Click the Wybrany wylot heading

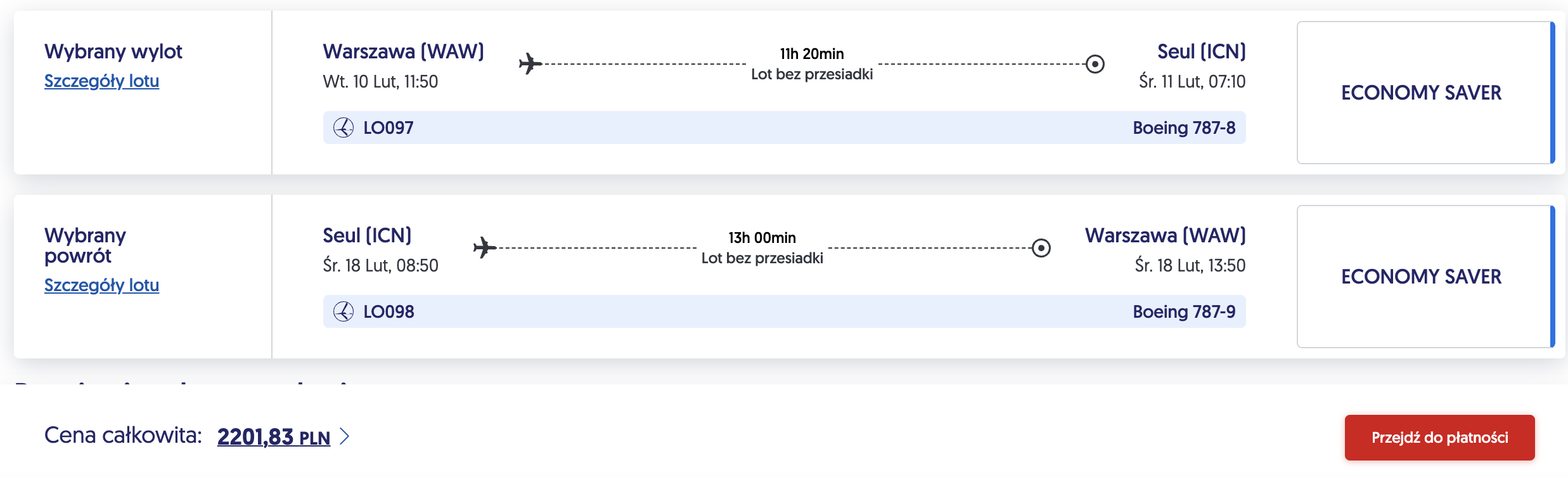coord(113,51)
